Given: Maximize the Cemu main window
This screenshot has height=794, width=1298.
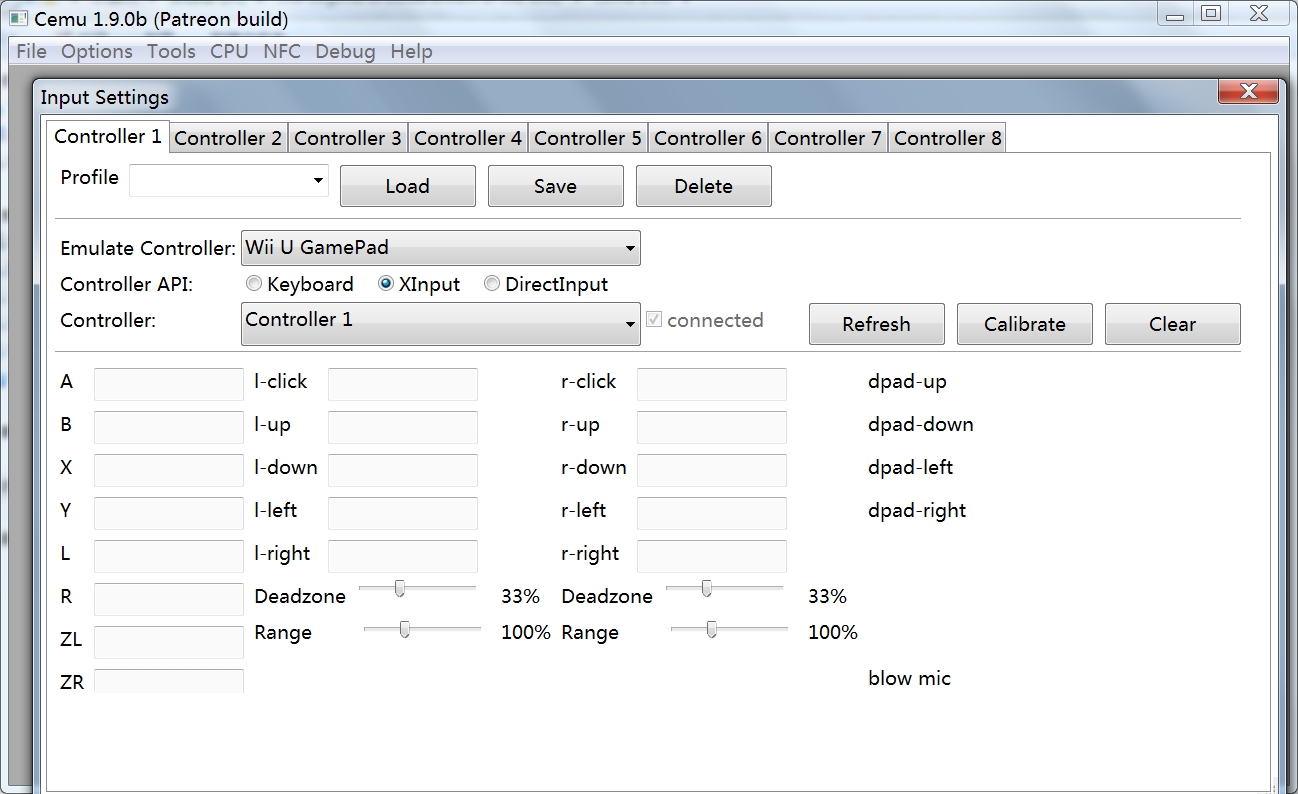Looking at the screenshot, I should [1210, 14].
